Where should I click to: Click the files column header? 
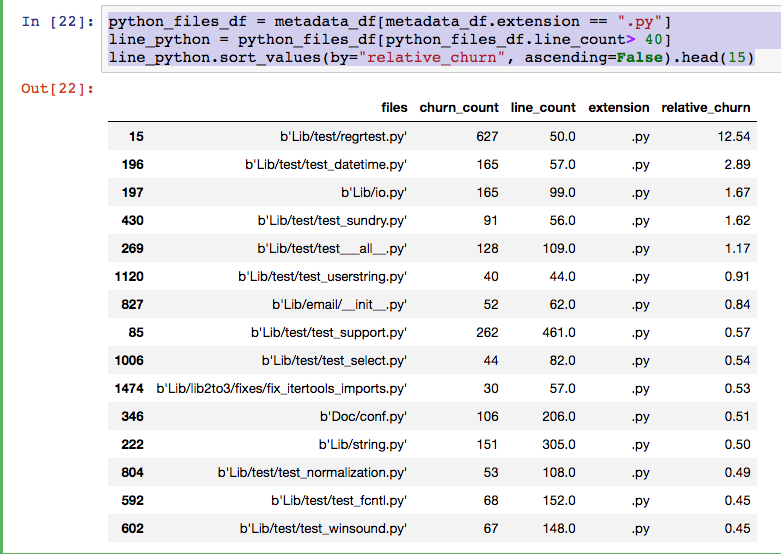click(394, 108)
